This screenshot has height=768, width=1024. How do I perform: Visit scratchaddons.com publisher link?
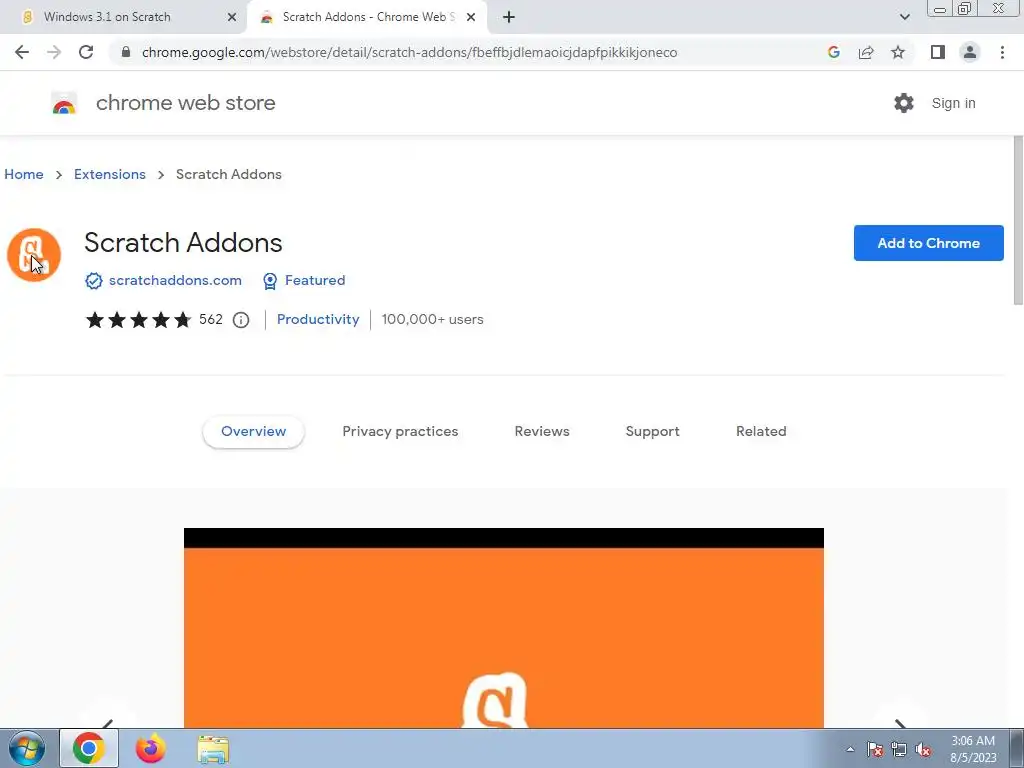[175, 280]
